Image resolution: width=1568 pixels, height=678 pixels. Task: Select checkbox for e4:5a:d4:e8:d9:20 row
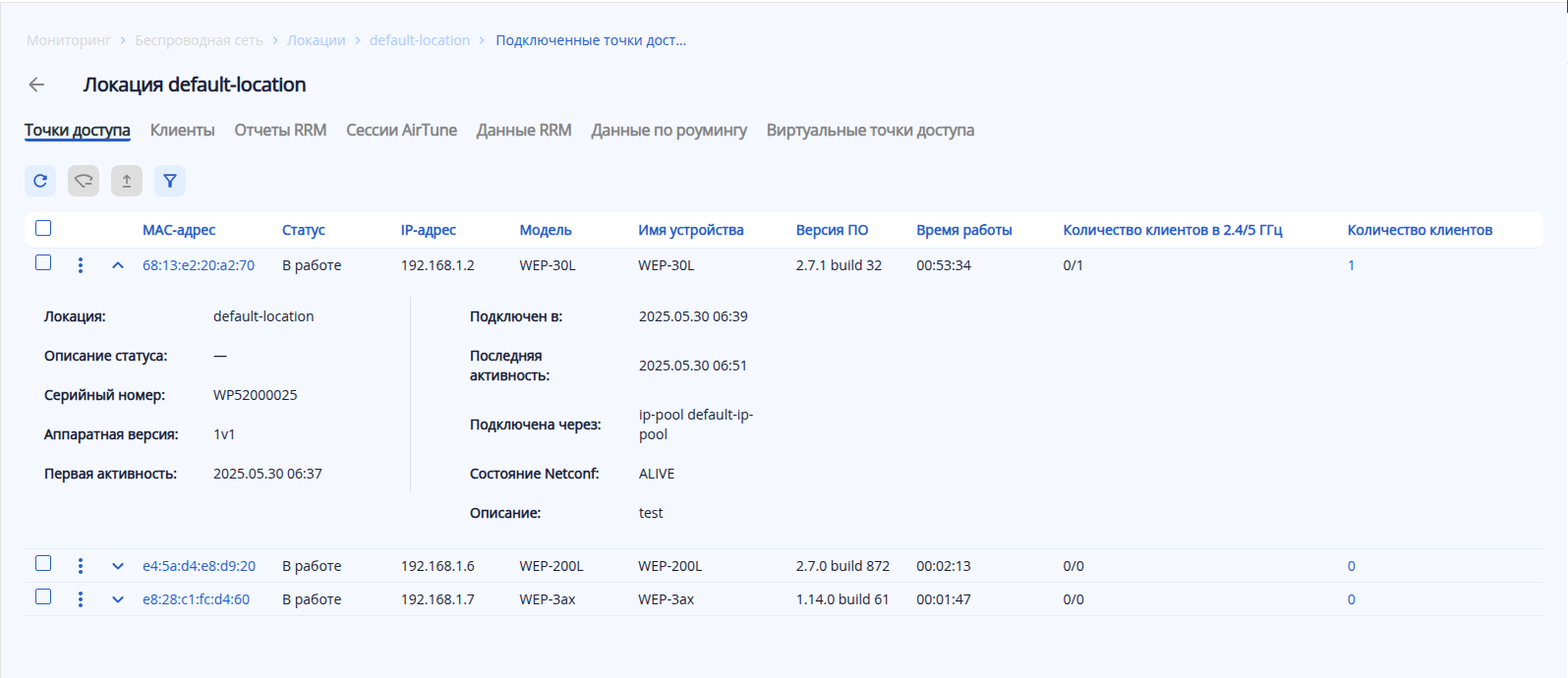43,563
